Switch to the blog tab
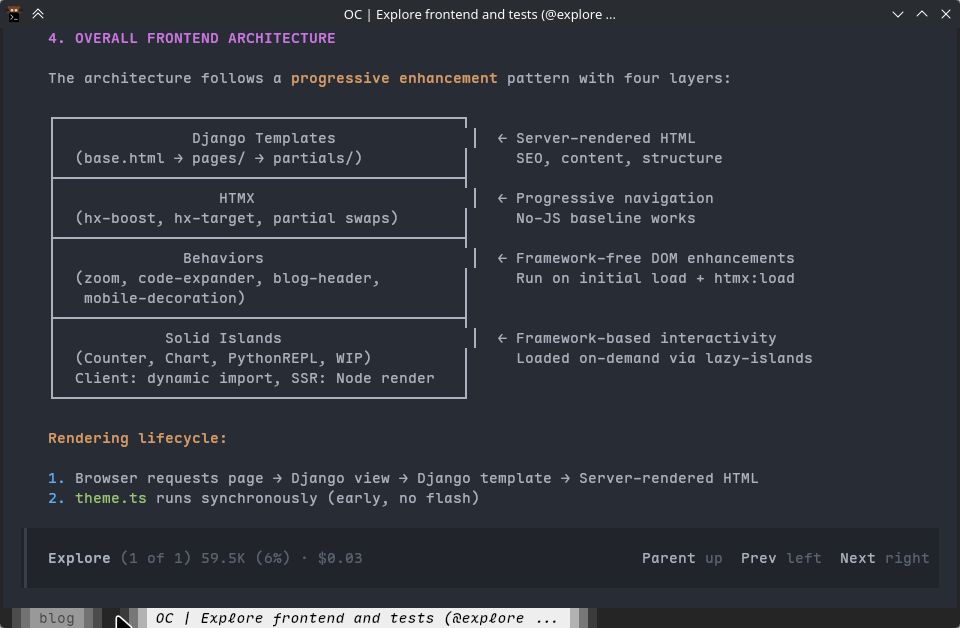The height and width of the screenshot is (628, 960). pyautogui.click(x=57, y=618)
